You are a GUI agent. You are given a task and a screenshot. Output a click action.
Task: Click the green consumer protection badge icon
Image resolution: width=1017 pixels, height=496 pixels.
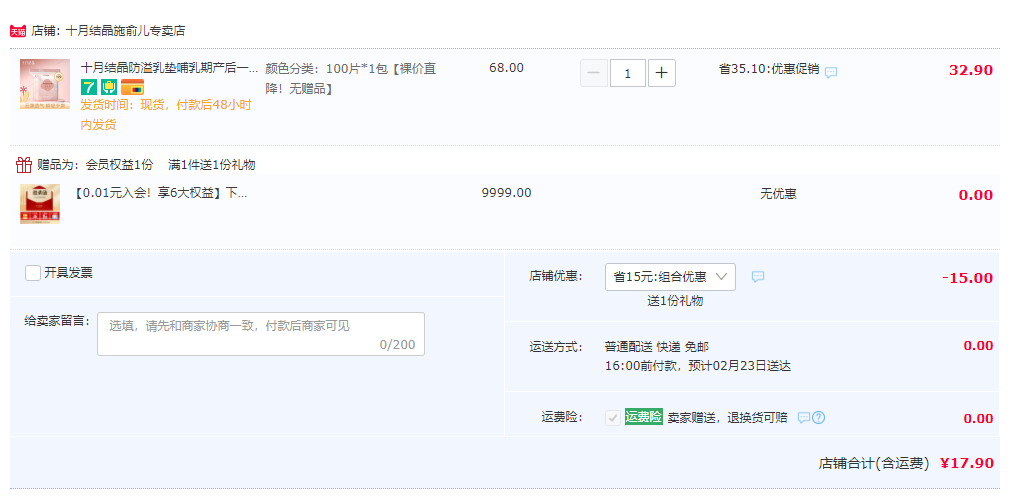click(x=109, y=87)
